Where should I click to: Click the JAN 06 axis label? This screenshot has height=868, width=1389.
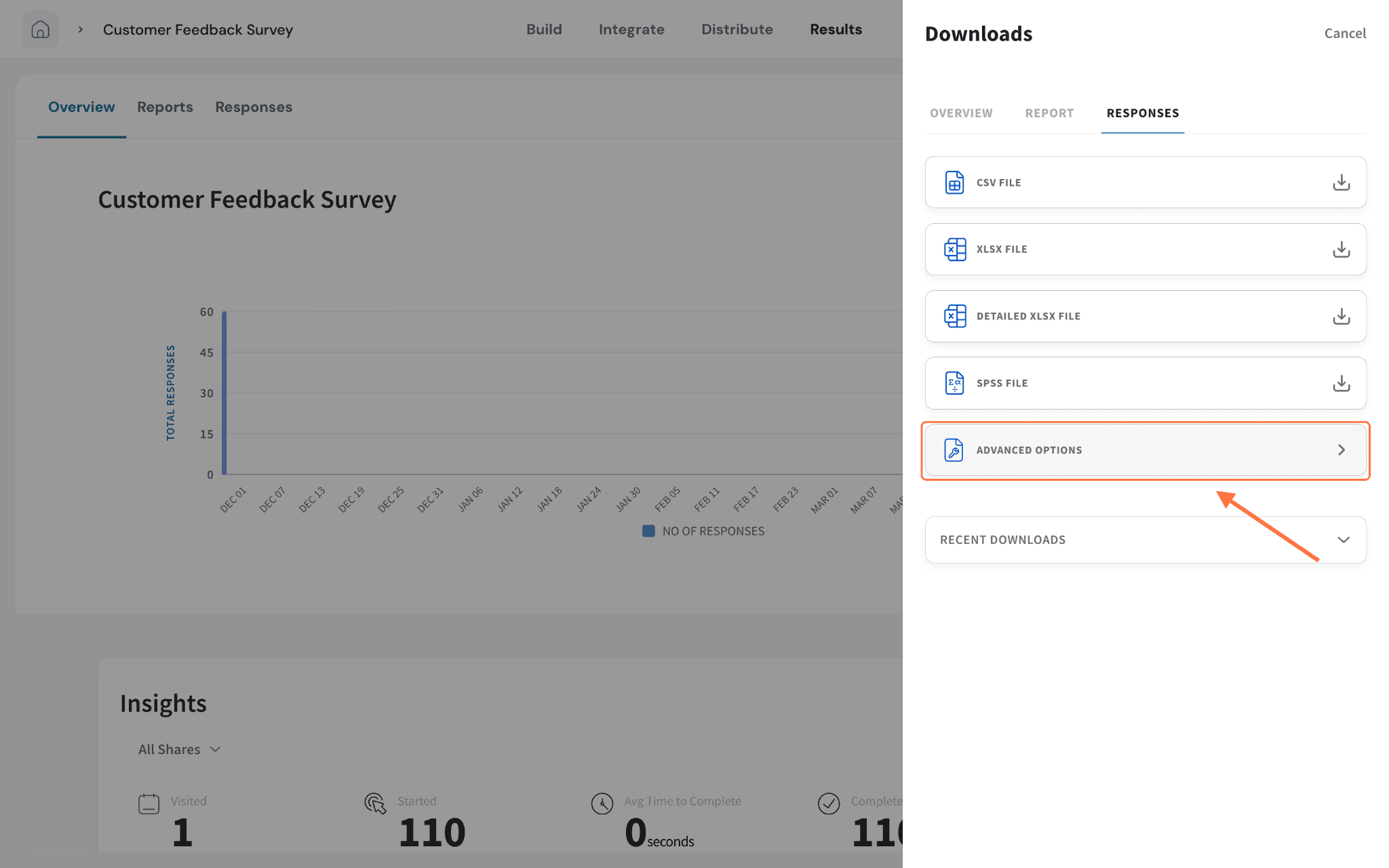tap(469, 500)
